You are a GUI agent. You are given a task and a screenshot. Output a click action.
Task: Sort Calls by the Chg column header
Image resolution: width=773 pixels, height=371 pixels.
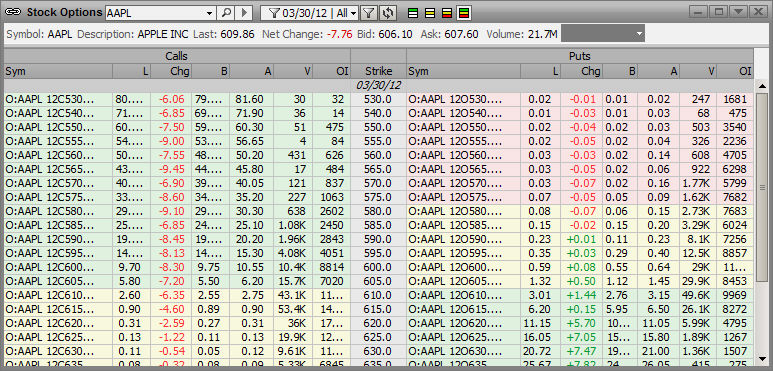(171, 71)
